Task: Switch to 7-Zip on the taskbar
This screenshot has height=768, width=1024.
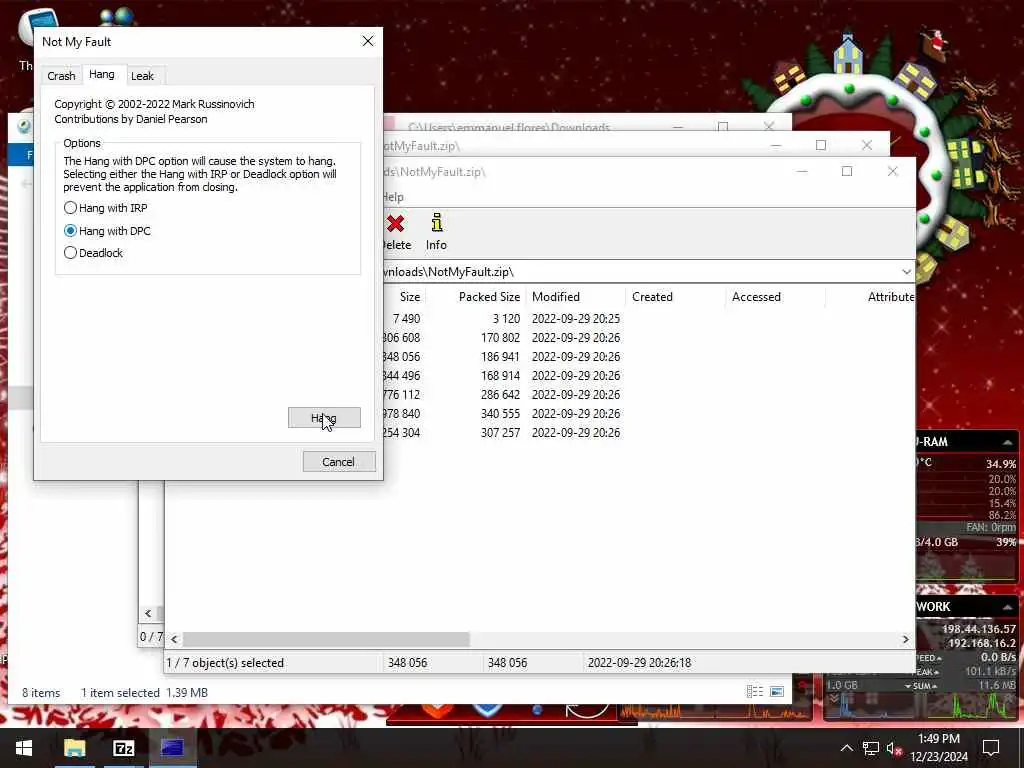Action: (x=123, y=748)
